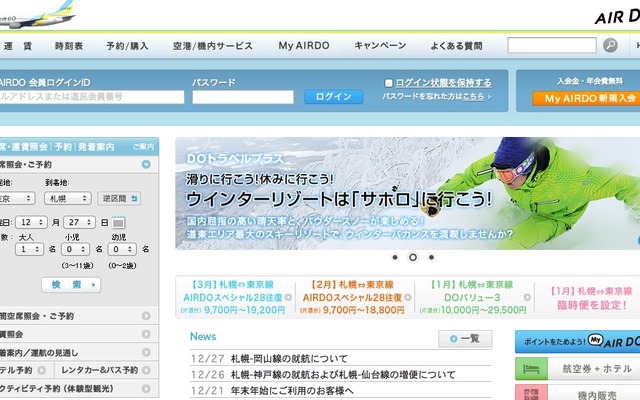Click the password input field

tap(243, 97)
